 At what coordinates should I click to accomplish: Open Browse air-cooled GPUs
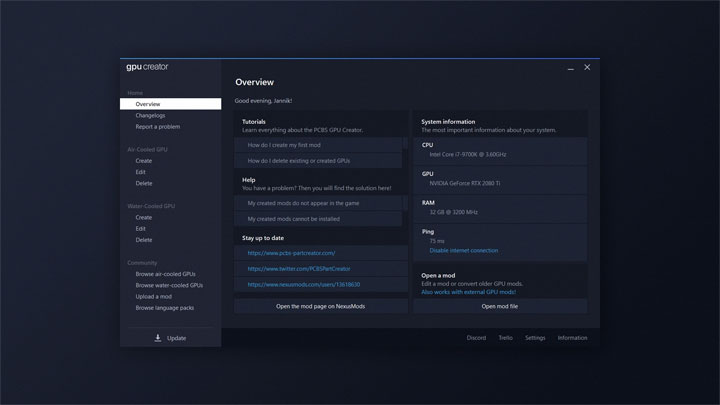click(166, 273)
